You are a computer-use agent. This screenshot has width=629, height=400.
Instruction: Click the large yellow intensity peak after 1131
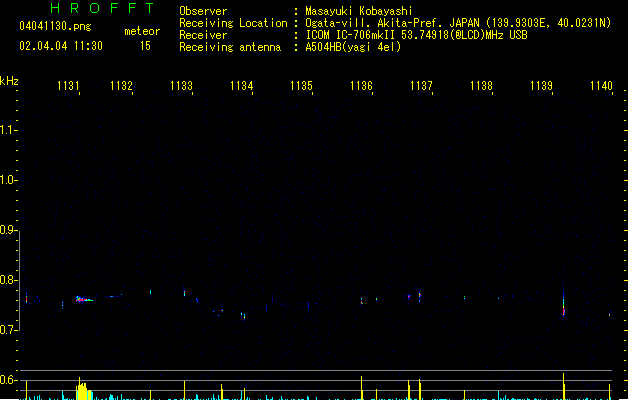coord(82,390)
